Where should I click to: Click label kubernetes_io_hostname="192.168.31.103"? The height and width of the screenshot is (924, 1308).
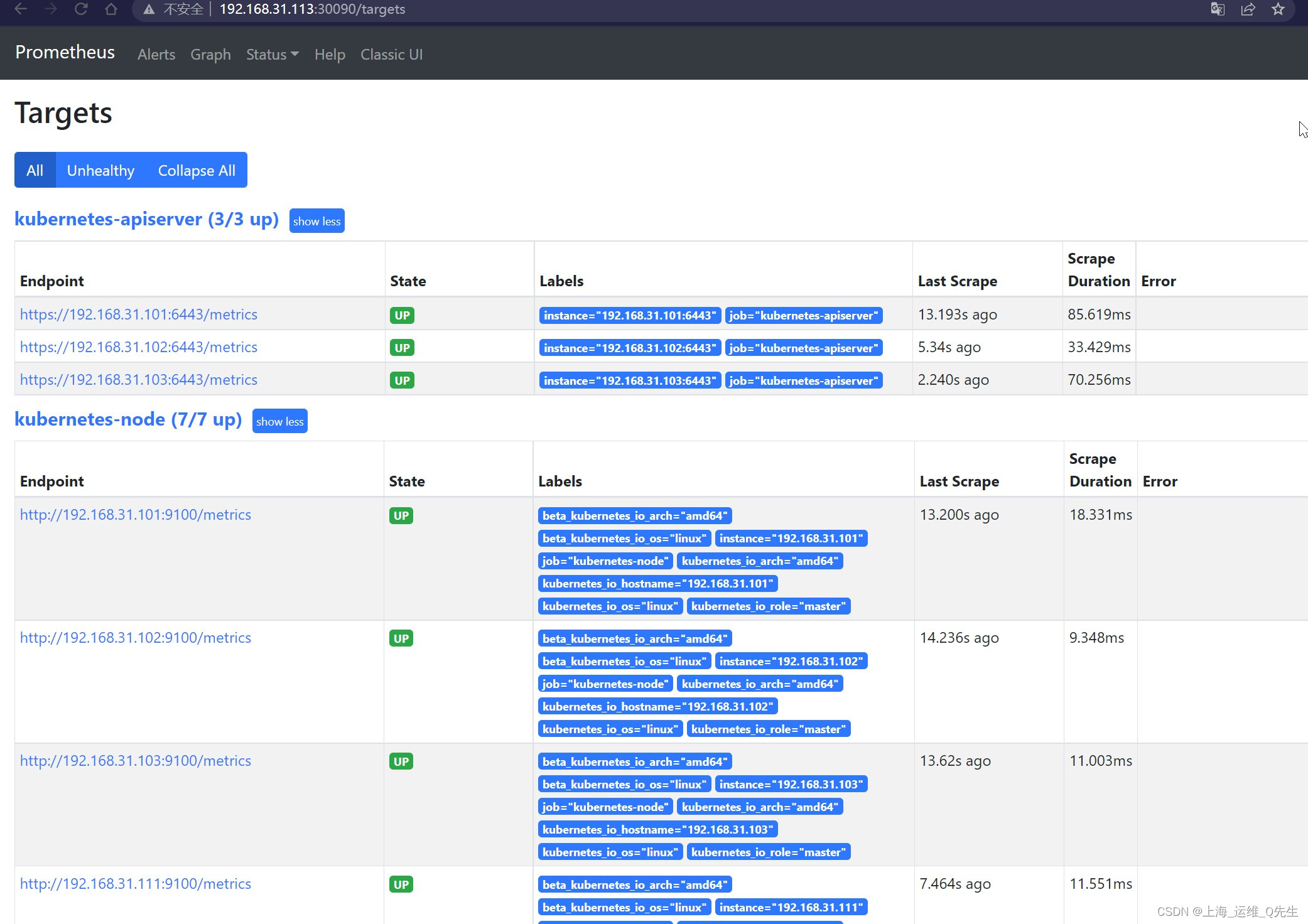pos(658,829)
